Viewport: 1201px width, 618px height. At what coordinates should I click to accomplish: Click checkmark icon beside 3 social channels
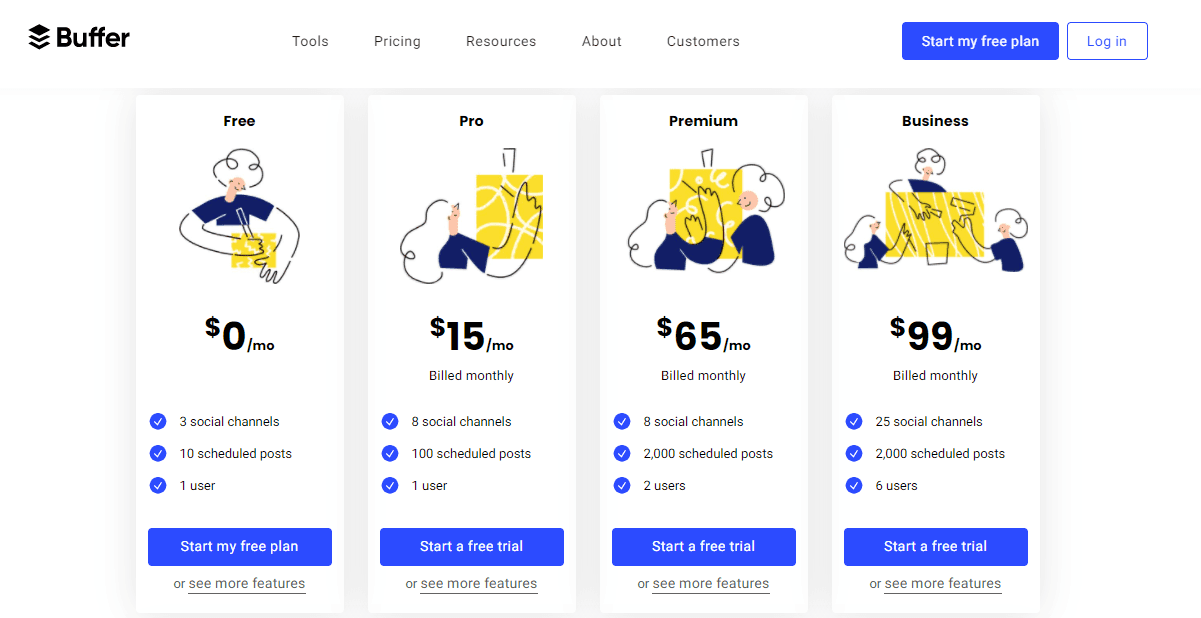click(158, 421)
